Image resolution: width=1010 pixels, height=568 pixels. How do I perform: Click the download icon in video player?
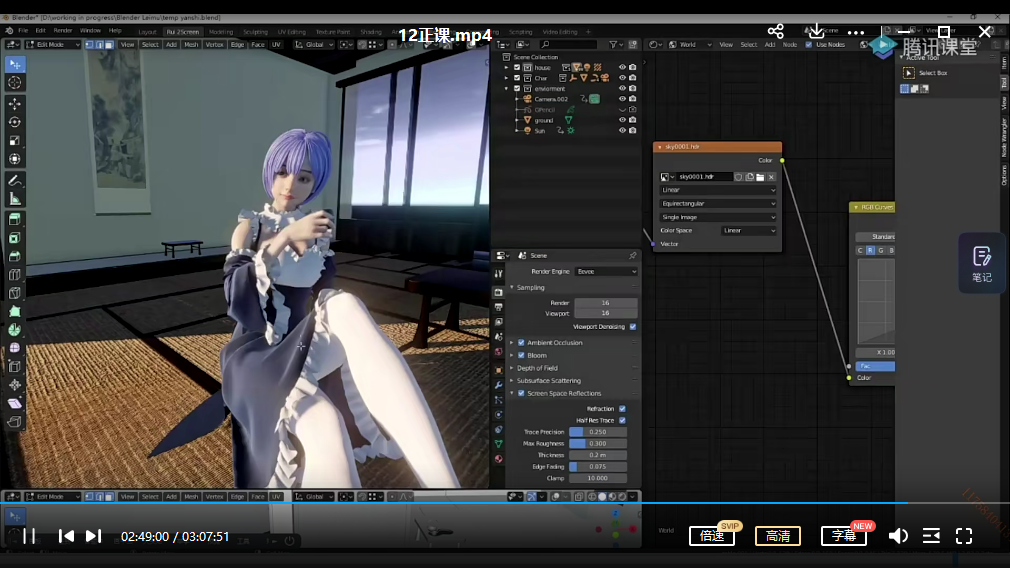[816, 31]
